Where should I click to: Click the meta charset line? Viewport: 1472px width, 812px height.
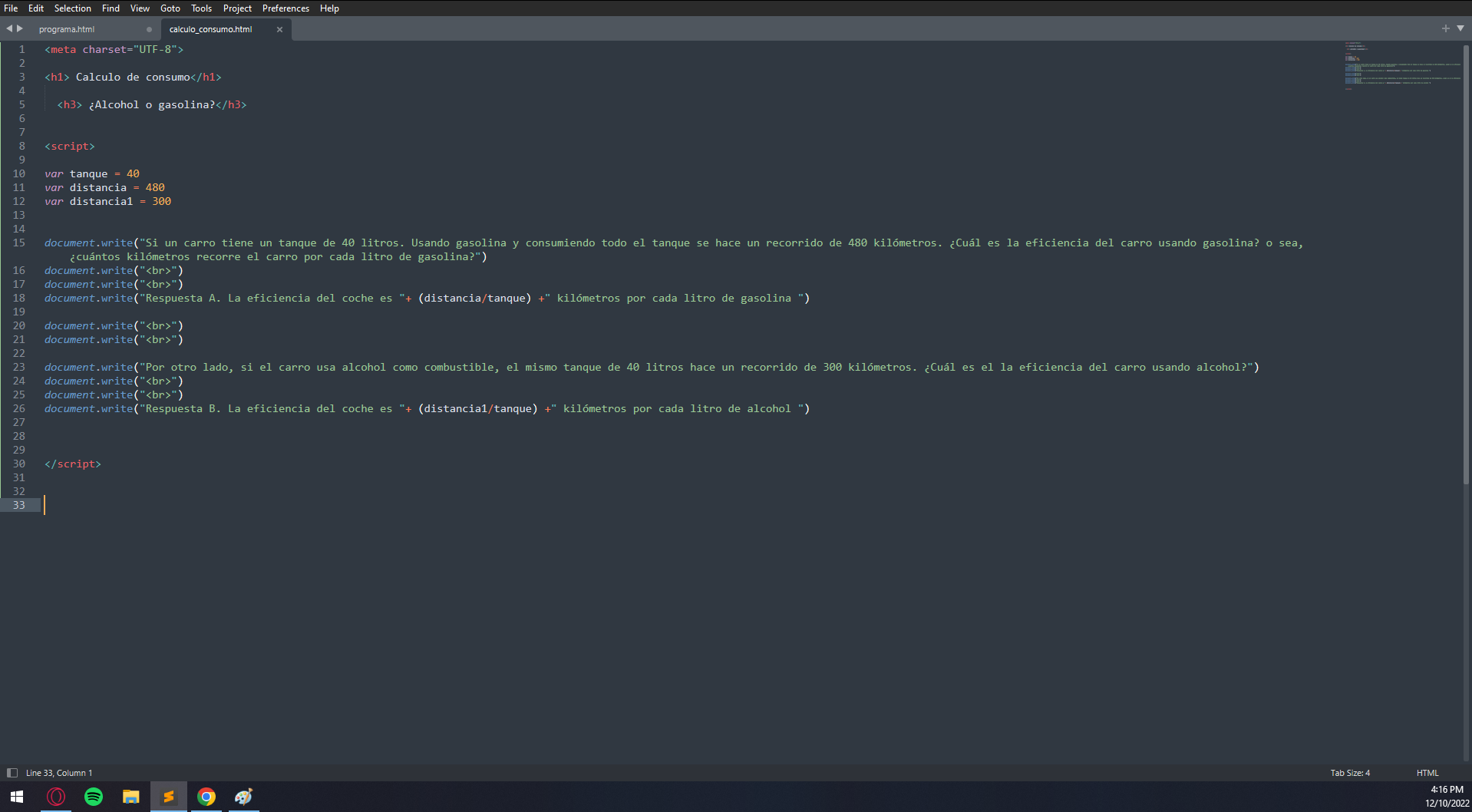[x=114, y=49]
